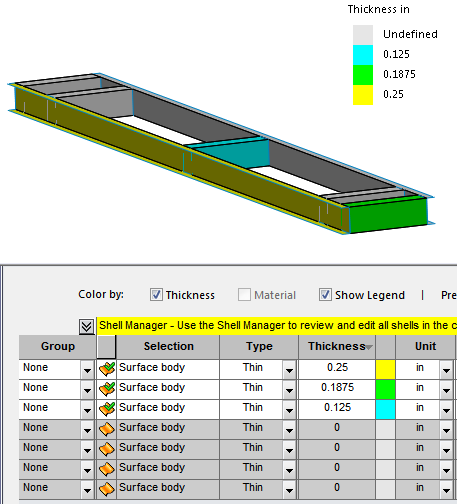Click the green swatch in the 0.1875 row
457x504 pixels.
click(x=386, y=390)
